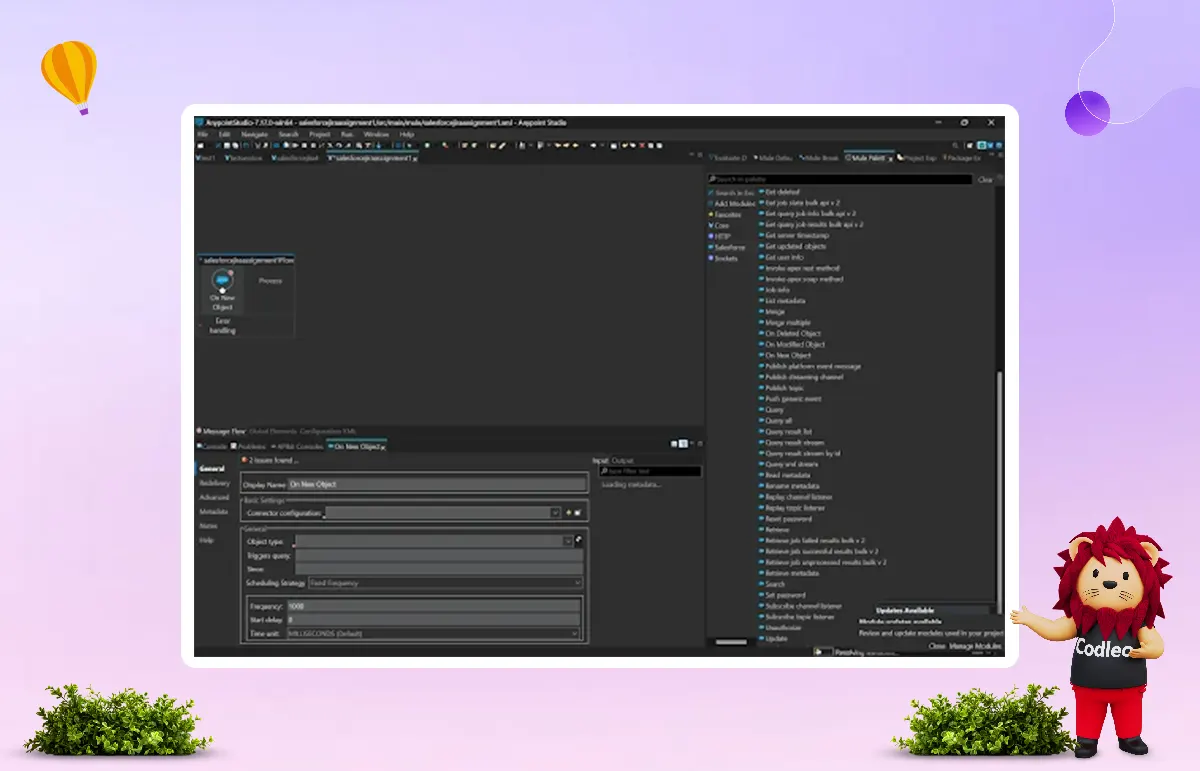This screenshot has height=771, width=1200.
Task: Select Sockets module in palette
Action: (x=722, y=258)
